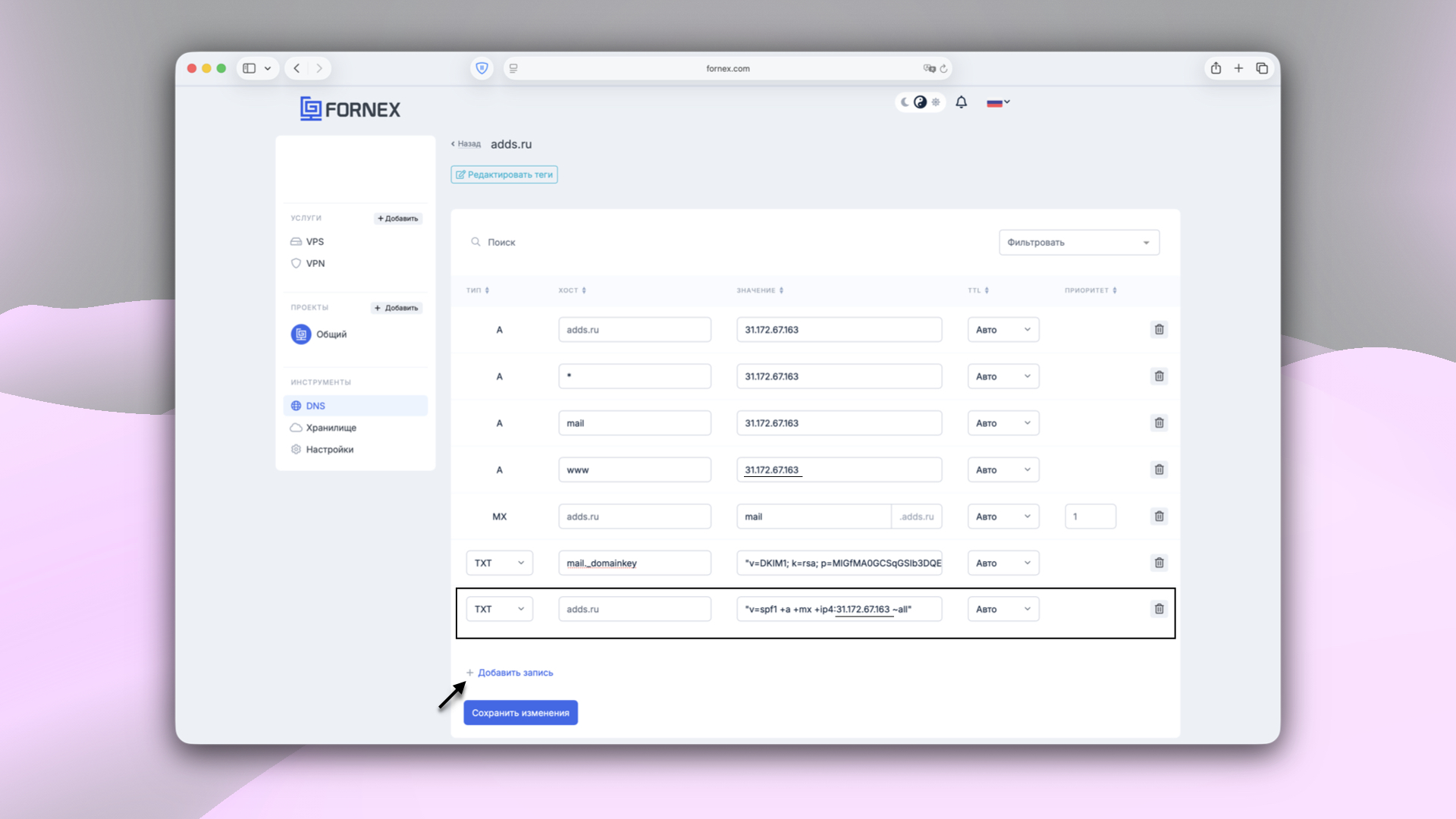Open VPS in the services sidebar
The height and width of the screenshot is (819, 1456).
315,242
